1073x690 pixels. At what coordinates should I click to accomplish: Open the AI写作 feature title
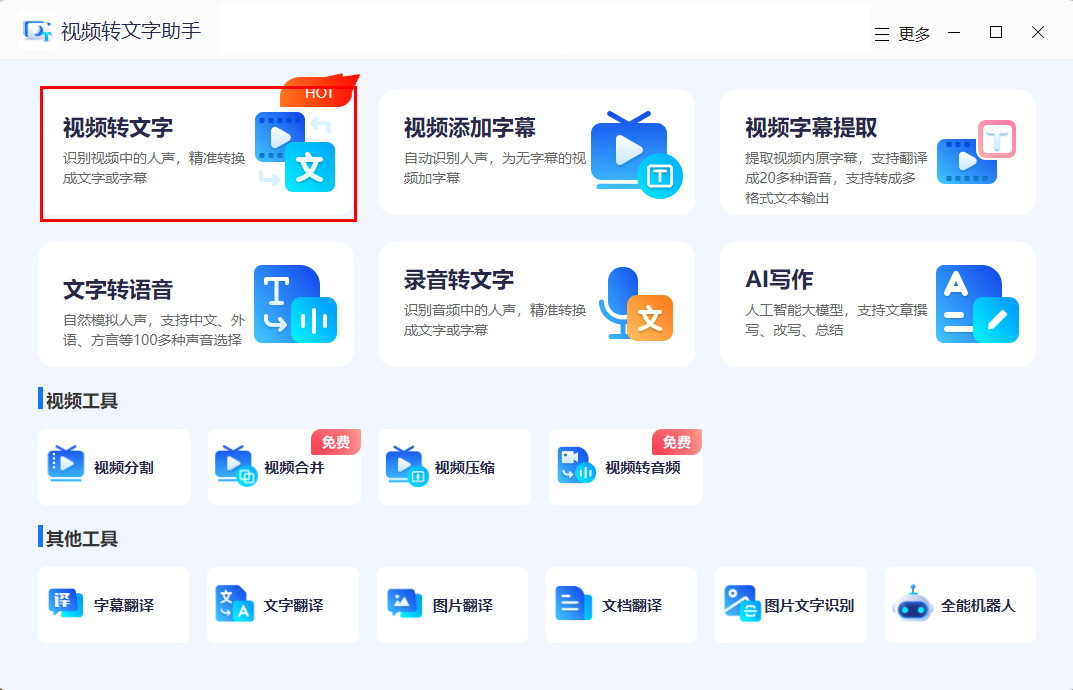[779, 279]
